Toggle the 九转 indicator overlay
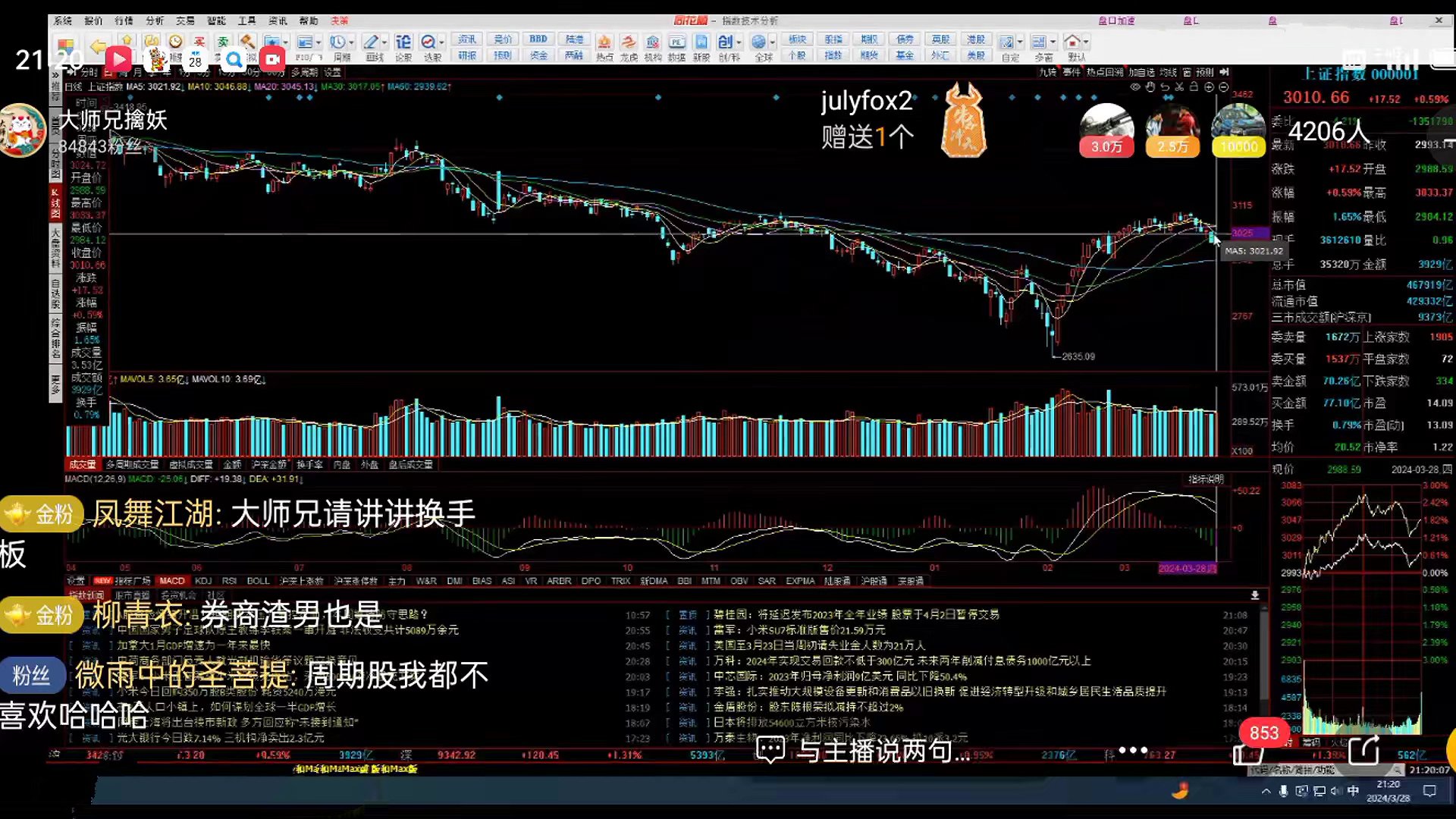1456x819 pixels. (x=1047, y=72)
